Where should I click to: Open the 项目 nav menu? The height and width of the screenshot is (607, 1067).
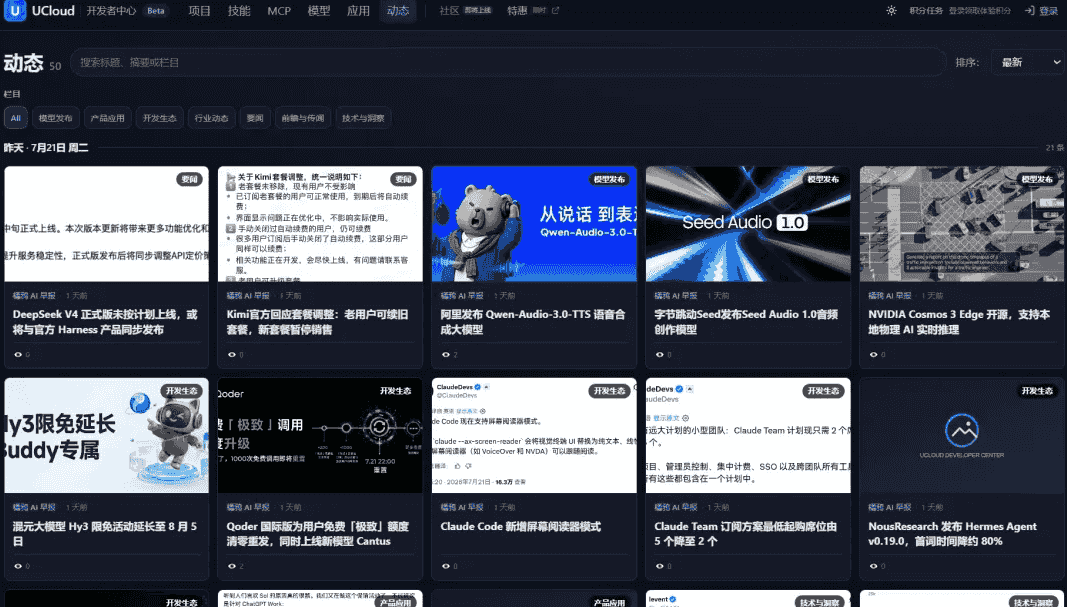coord(199,11)
